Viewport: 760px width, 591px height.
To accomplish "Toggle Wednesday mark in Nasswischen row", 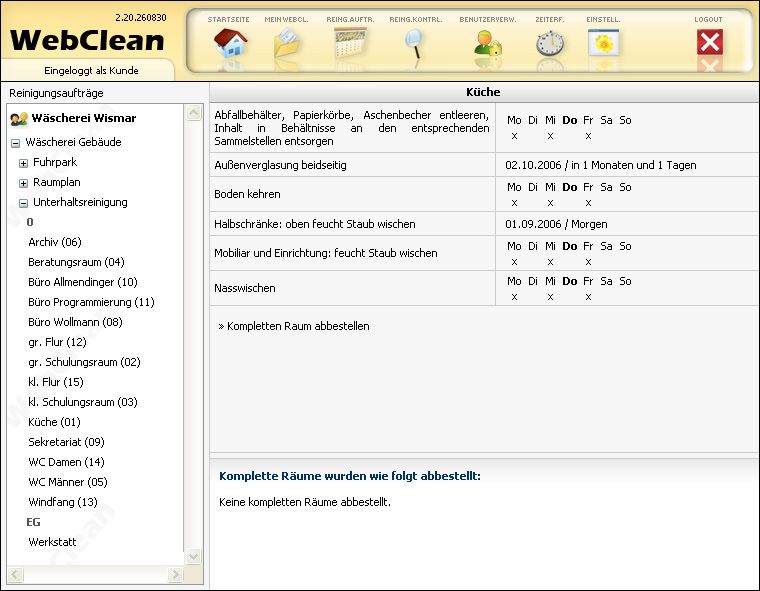I will [550, 296].
